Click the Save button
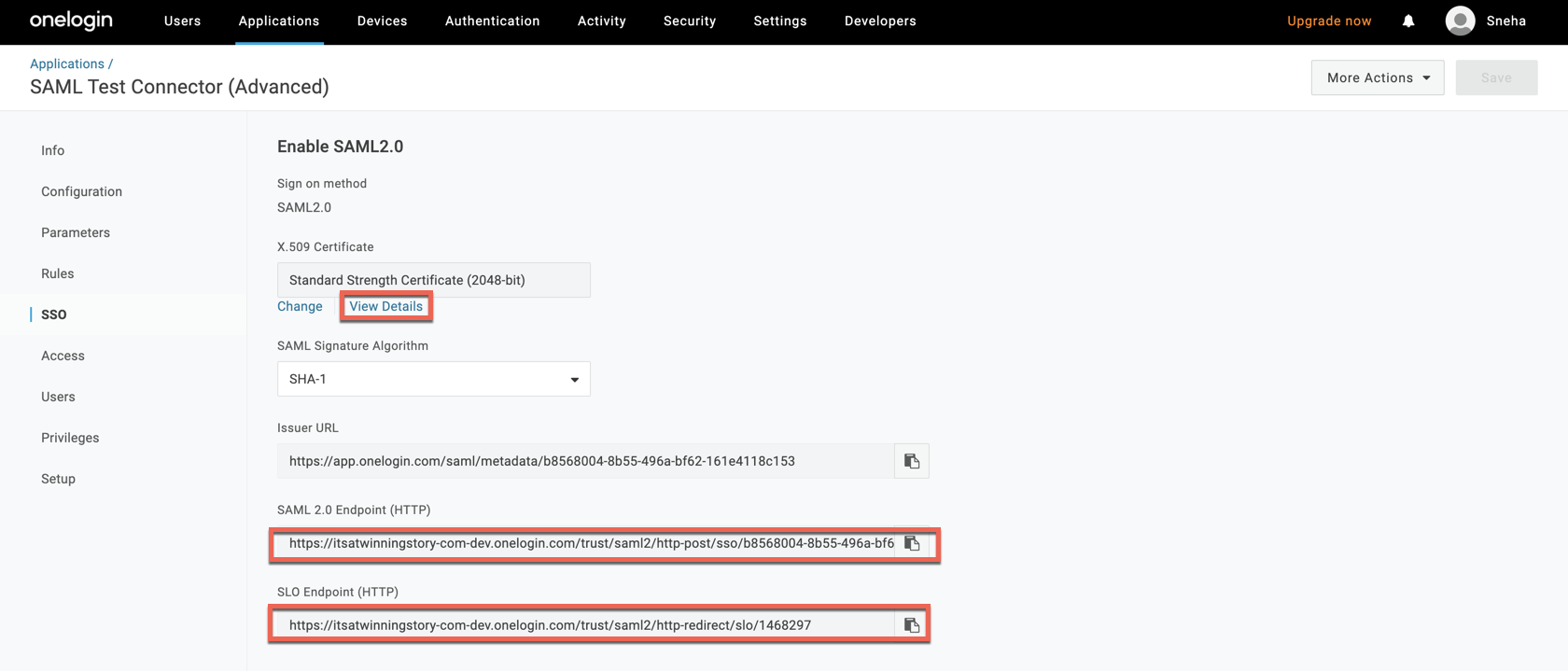Image resolution: width=1568 pixels, height=671 pixels. click(1496, 77)
